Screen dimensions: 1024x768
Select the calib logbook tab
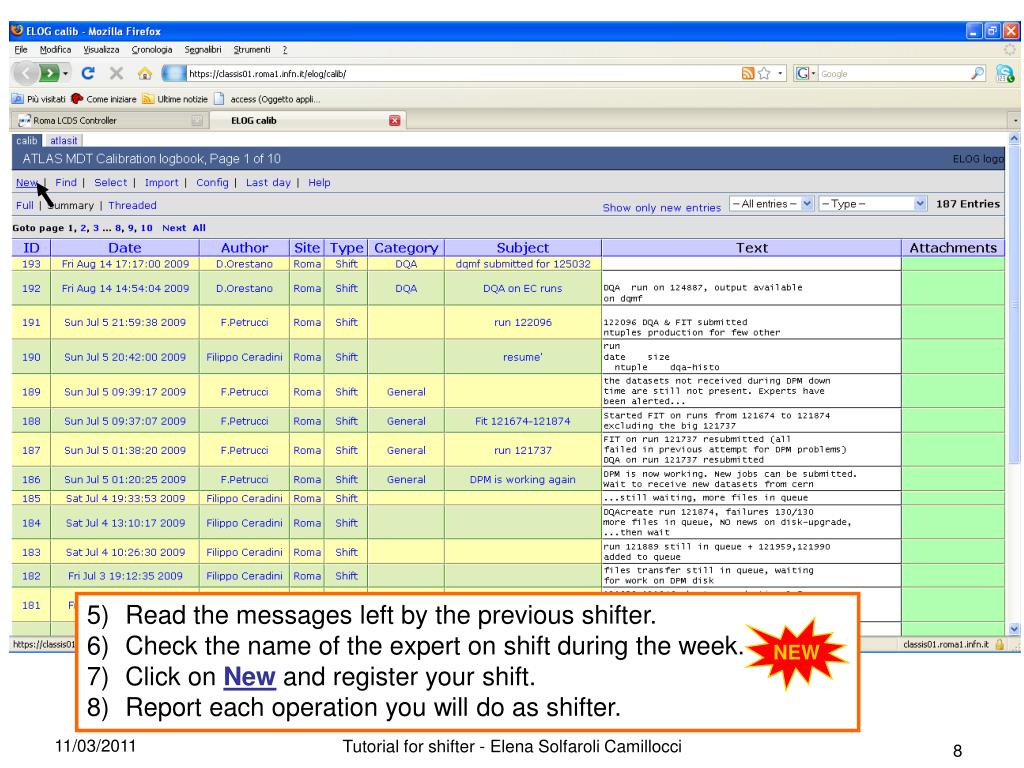click(x=27, y=140)
